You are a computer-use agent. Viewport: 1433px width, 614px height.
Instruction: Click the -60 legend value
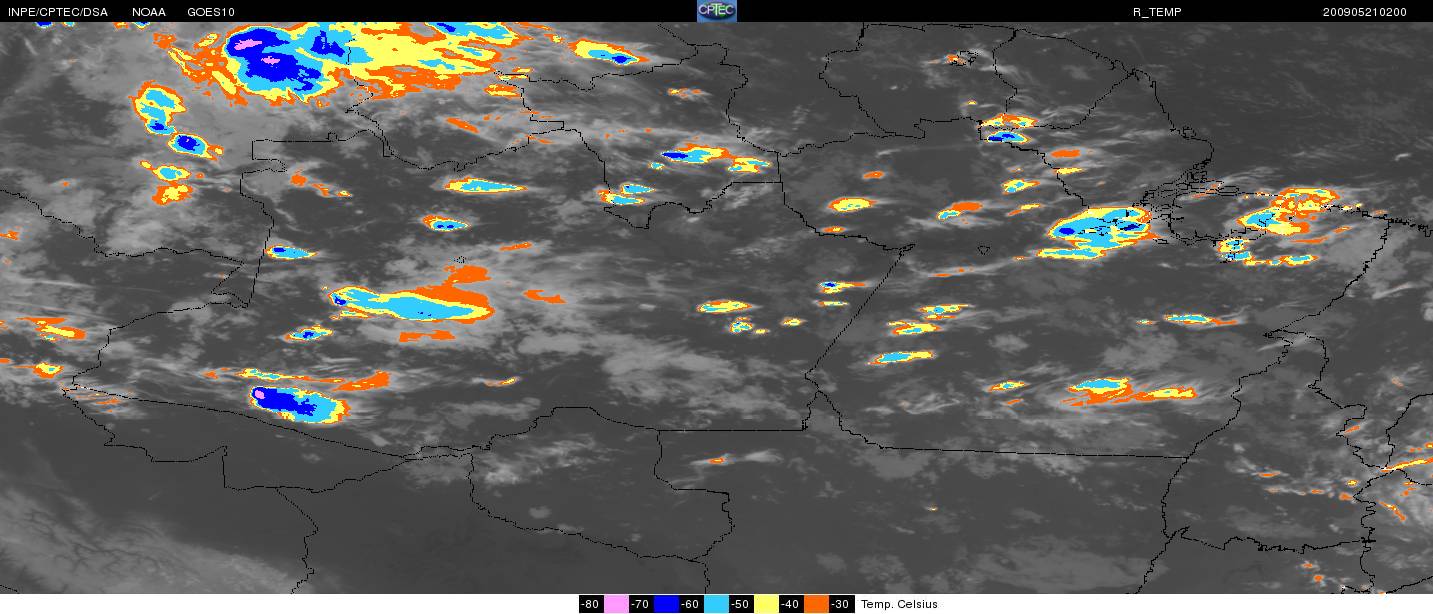[x=691, y=604]
